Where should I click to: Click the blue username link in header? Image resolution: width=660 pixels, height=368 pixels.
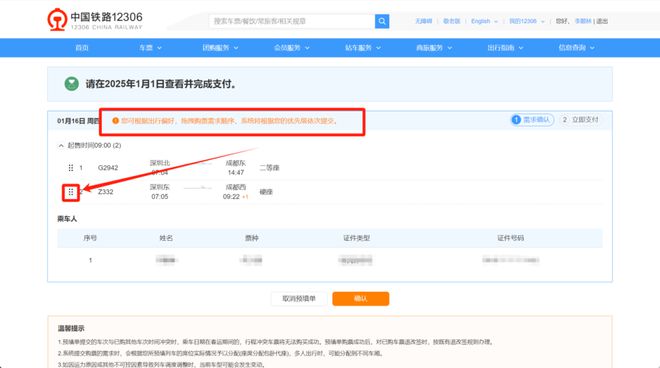pyautogui.click(x=583, y=21)
